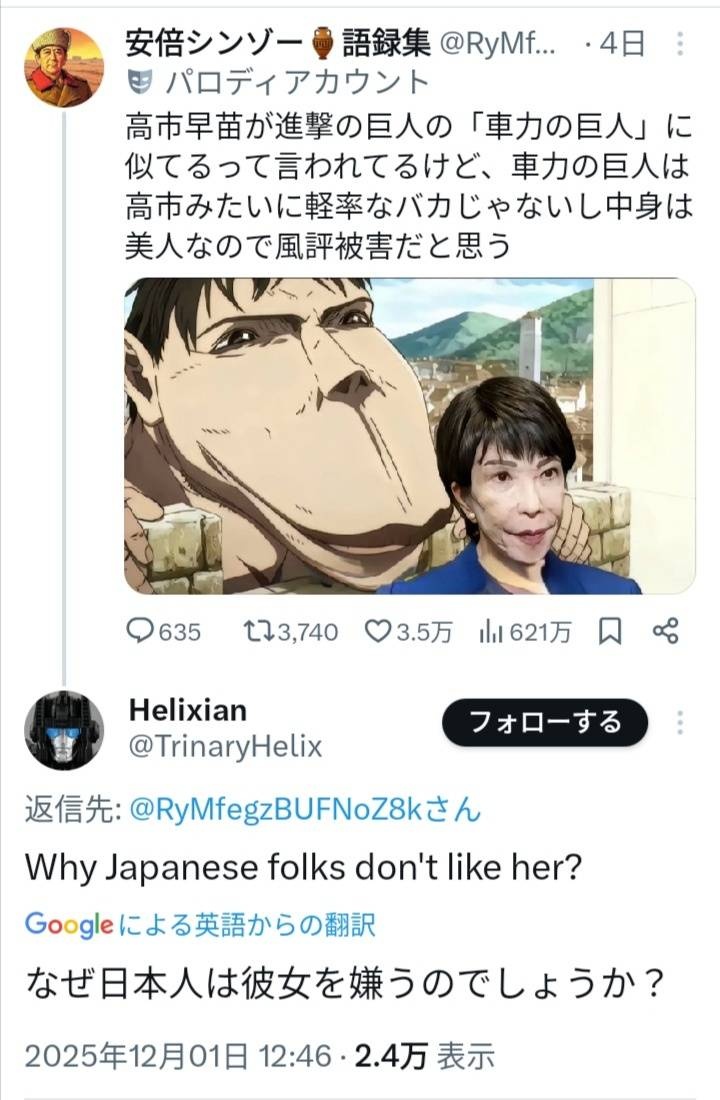Screen dimensions: 720x1100
Task: Open the @RyMfegzBUFNoZ8k mention link
Action: click(x=305, y=810)
